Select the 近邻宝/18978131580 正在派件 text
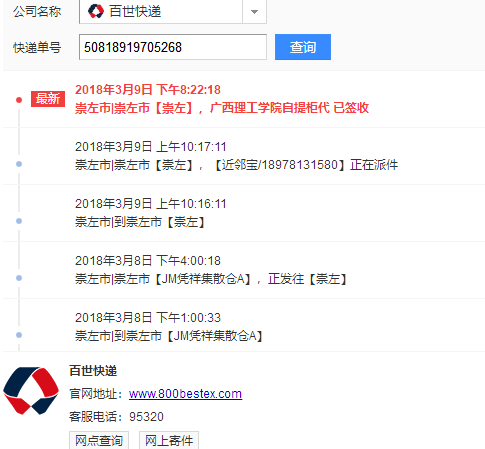This screenshot has width=485, height=449. 305,165
